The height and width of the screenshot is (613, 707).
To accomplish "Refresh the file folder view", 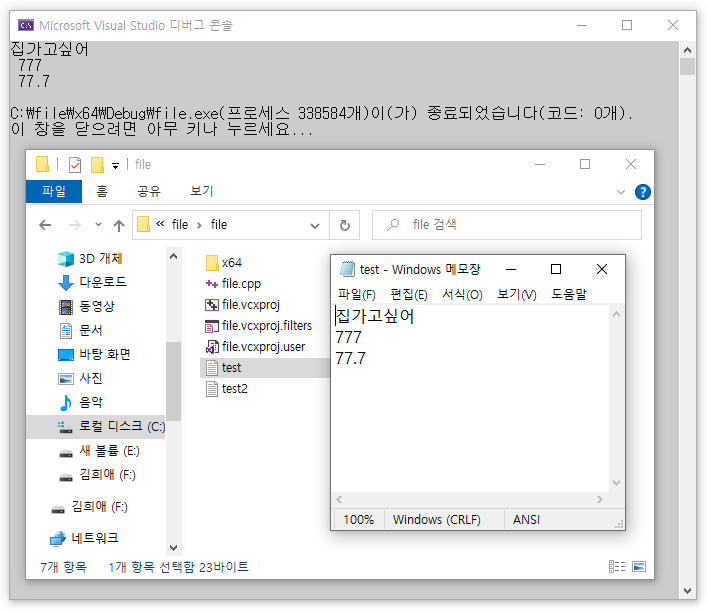I will click(x=345, y=225).
